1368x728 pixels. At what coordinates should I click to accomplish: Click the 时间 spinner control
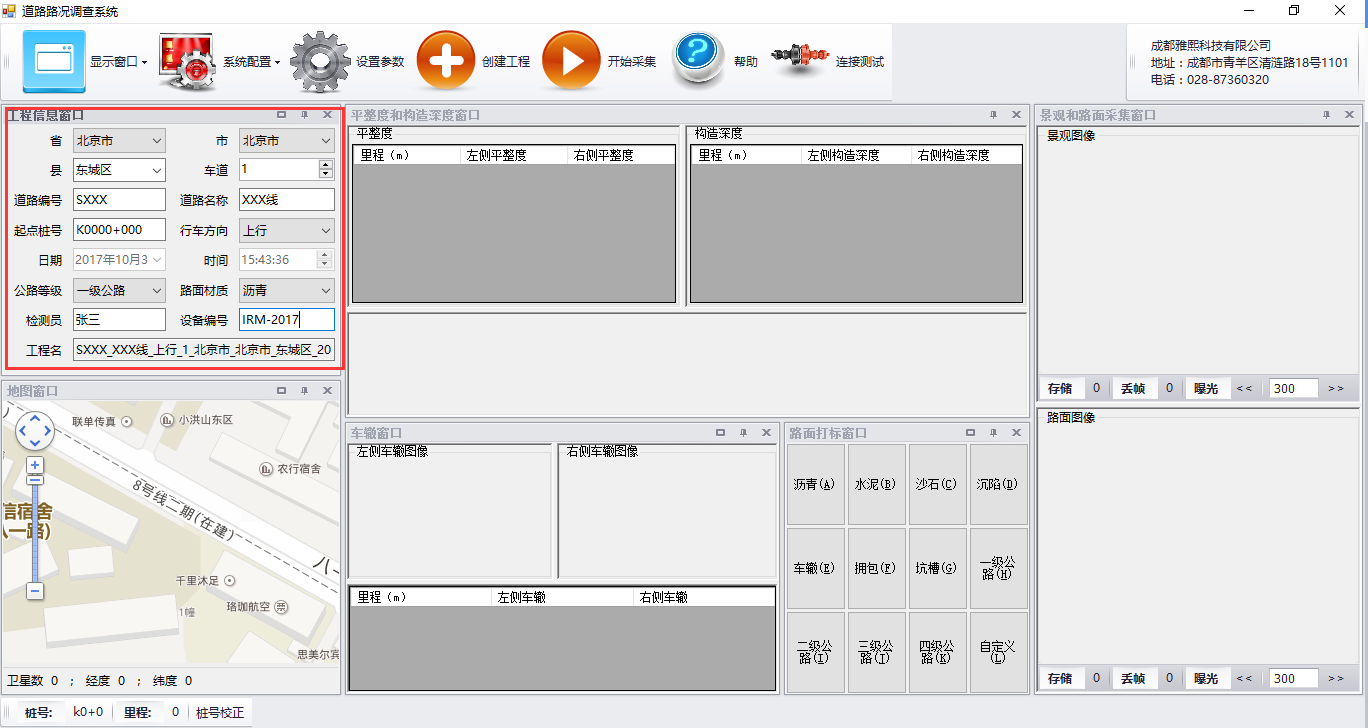click(325, 260)
